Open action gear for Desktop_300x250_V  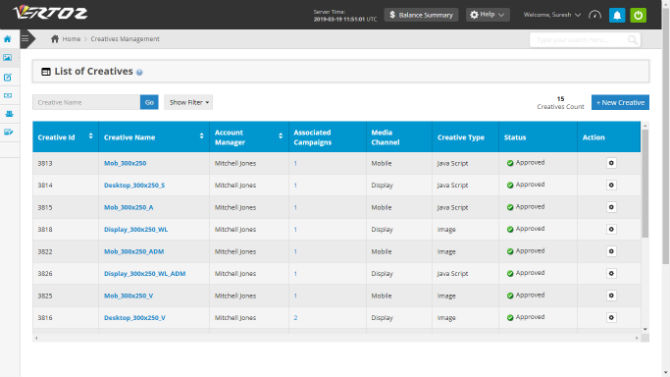point(611,318)
